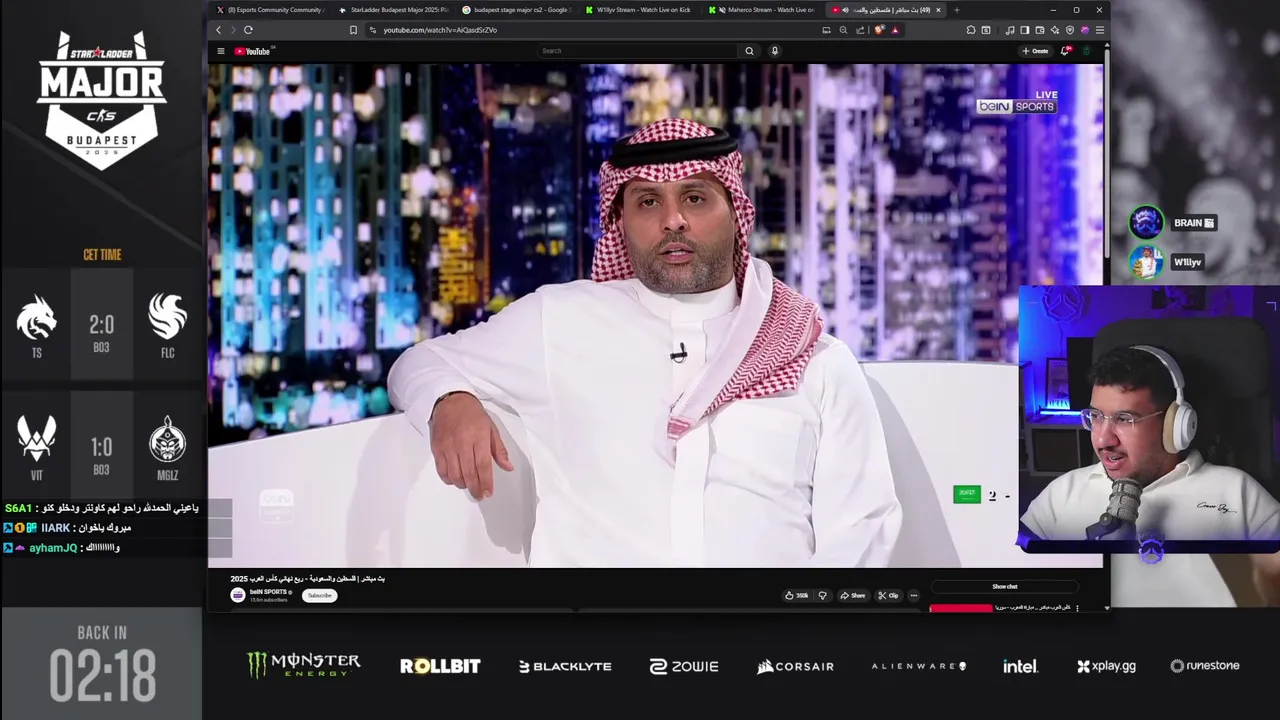This screenshot has width=1280, height=720.
Task: Go to the YouTube home logo
Action: tap(253, 51)
